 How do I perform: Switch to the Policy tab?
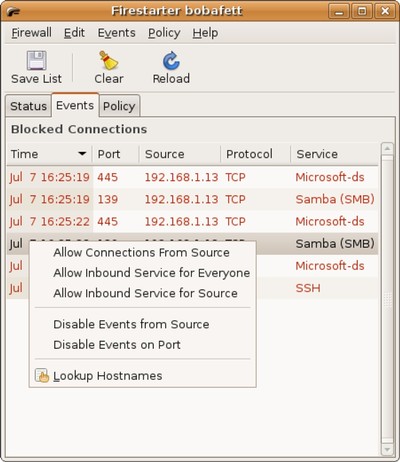tap(119, 106)
